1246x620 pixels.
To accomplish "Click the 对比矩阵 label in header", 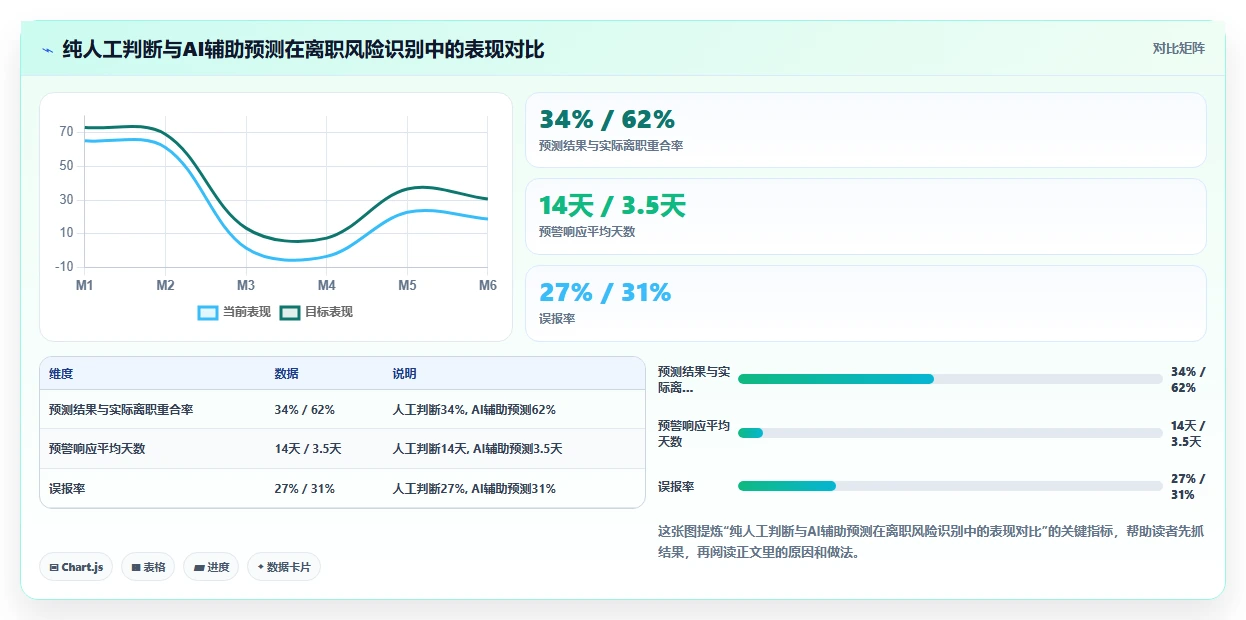I will 1178,48.
